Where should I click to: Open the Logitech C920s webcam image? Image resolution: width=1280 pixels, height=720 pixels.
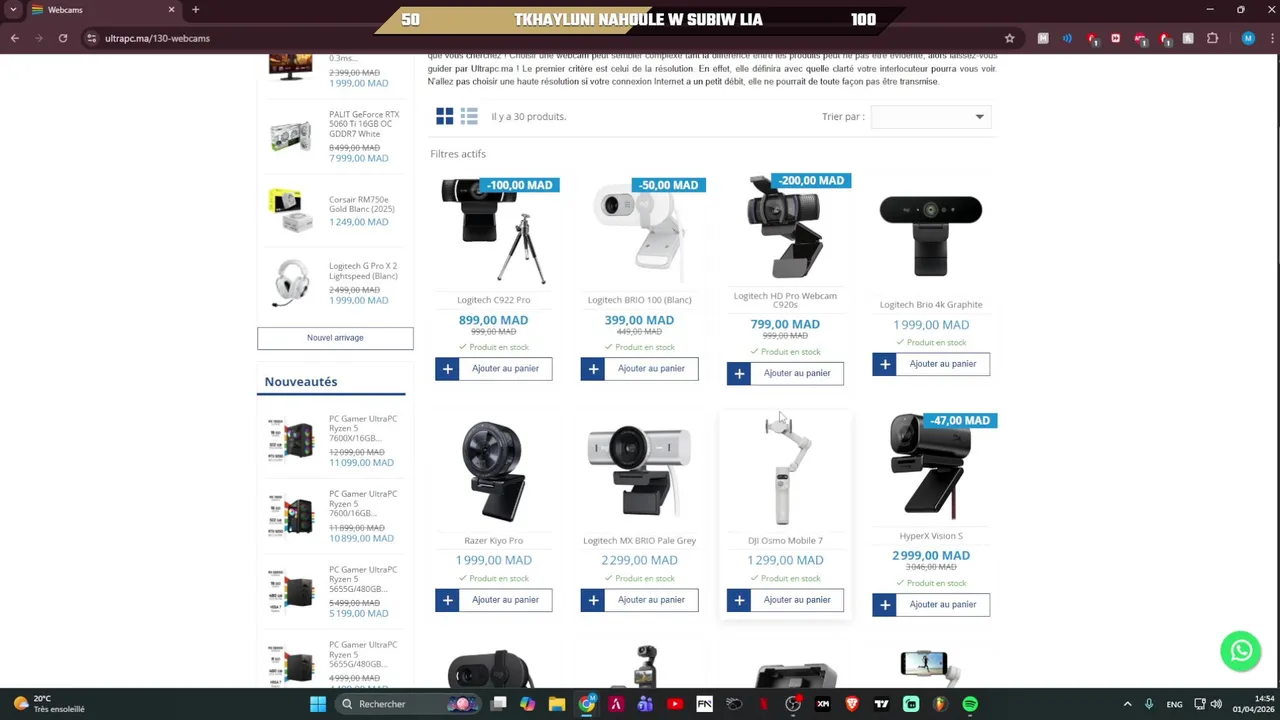786,228
